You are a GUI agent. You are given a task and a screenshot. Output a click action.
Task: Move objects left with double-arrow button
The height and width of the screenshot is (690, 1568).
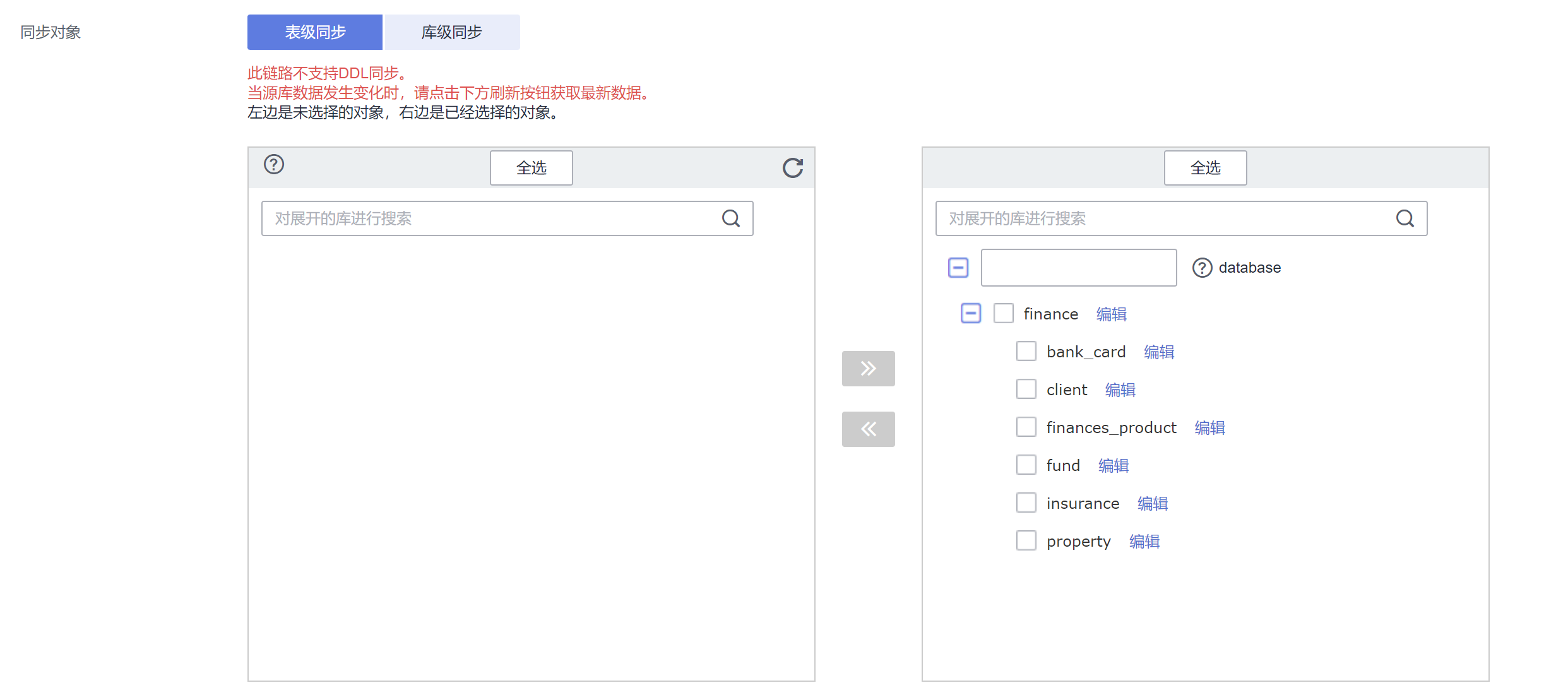[x=868, y=429]
